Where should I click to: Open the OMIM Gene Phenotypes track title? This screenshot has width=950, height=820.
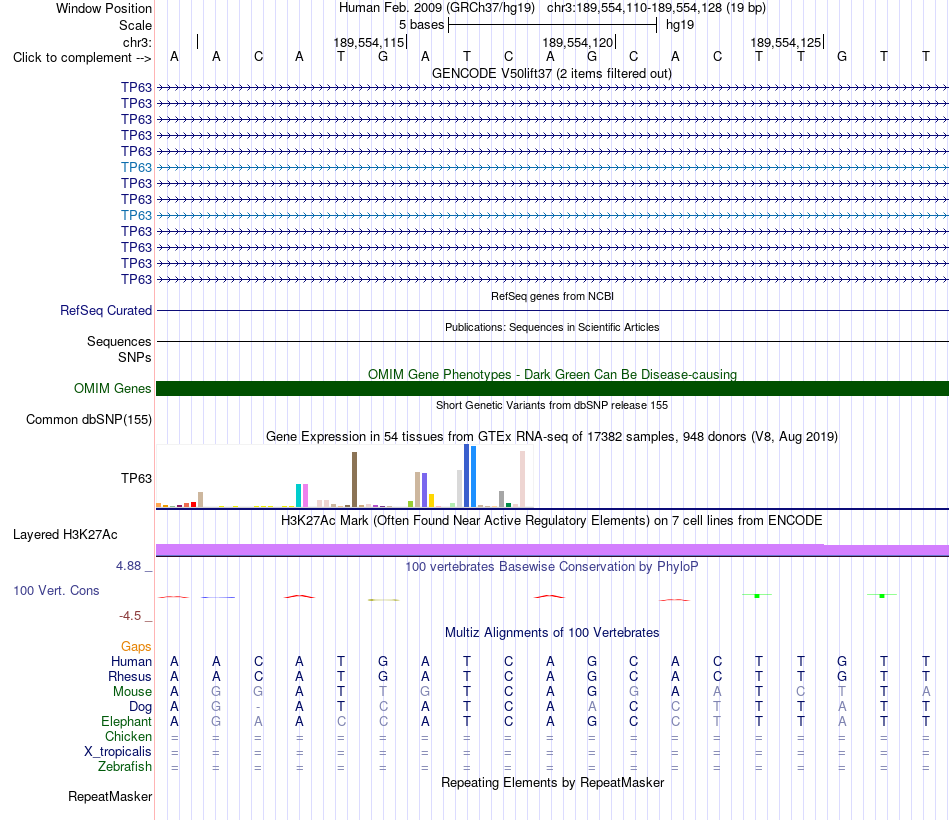click(x=552, y=375)
